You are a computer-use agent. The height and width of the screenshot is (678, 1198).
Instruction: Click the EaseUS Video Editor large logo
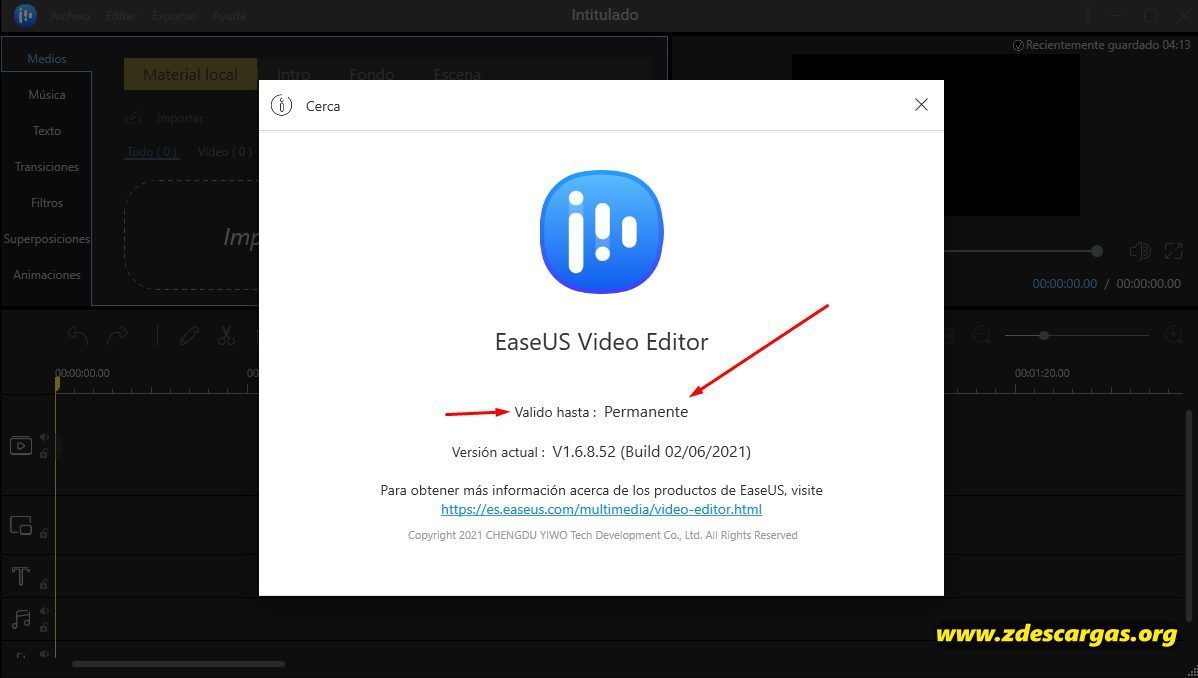click(601, 232)
